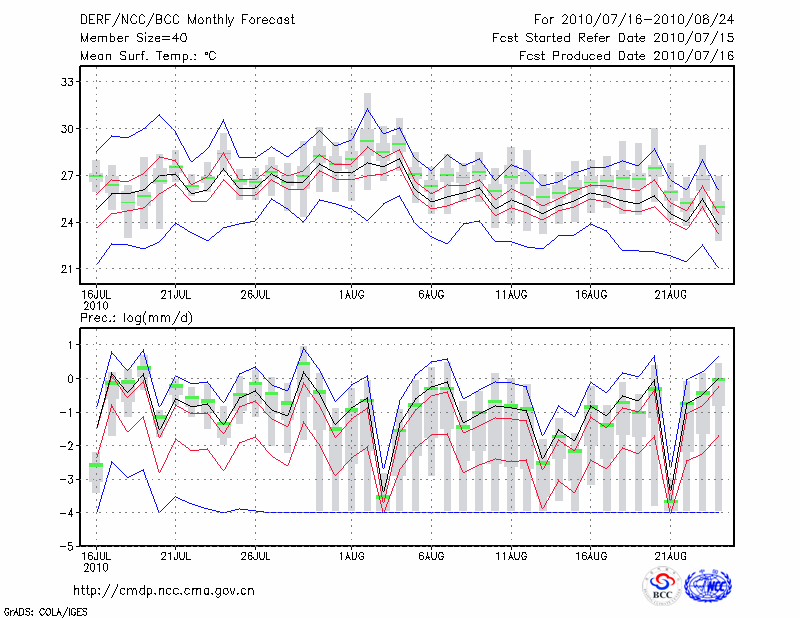Click 21JUL tick under the temperature chart
800x618 pixels.
[176, 294]
